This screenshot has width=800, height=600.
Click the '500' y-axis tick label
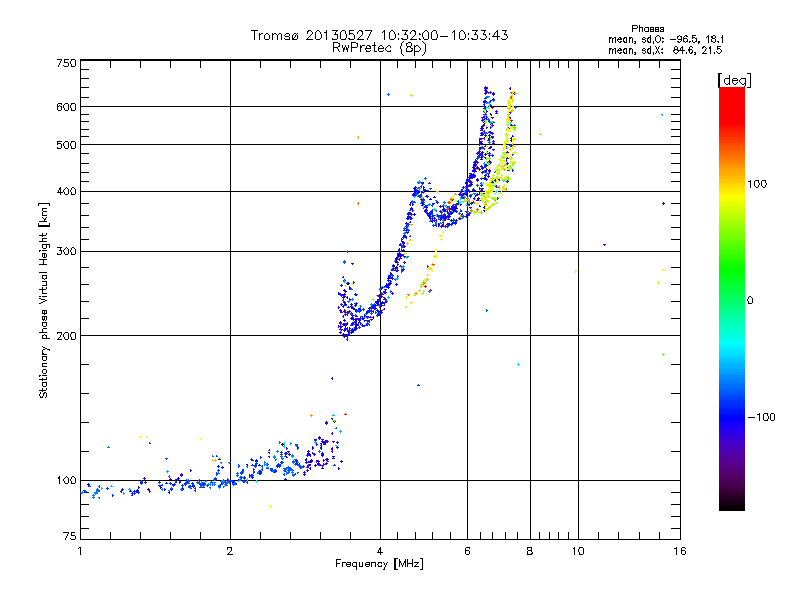coord(66,145)
